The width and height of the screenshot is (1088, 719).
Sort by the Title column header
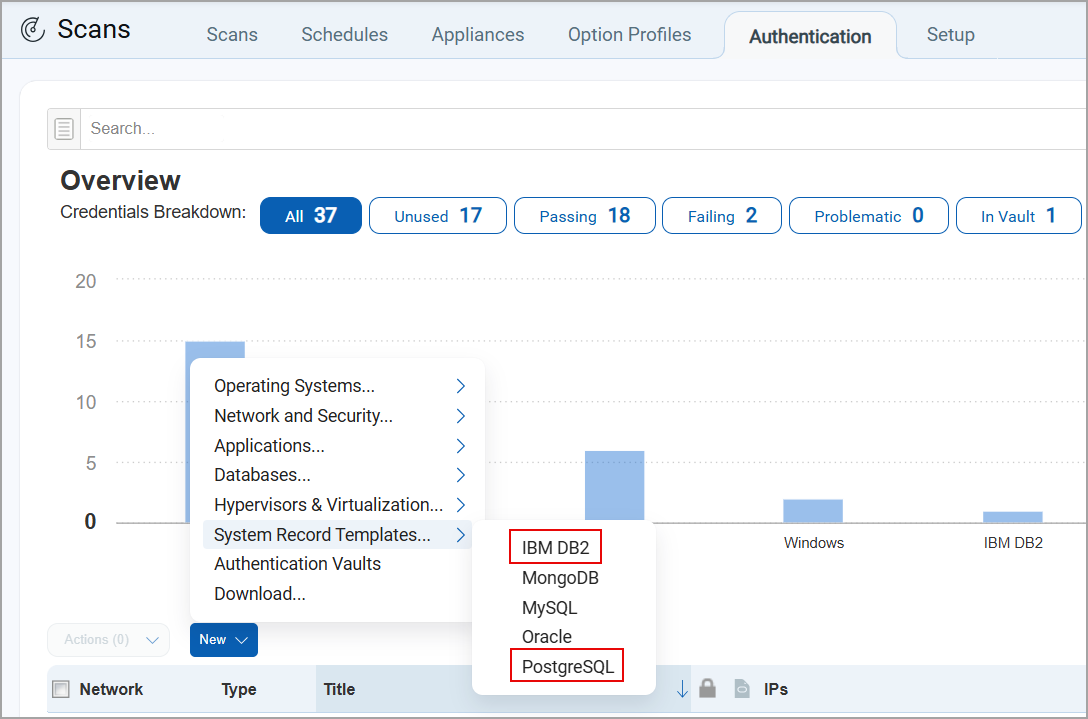(x=339, y=689)
